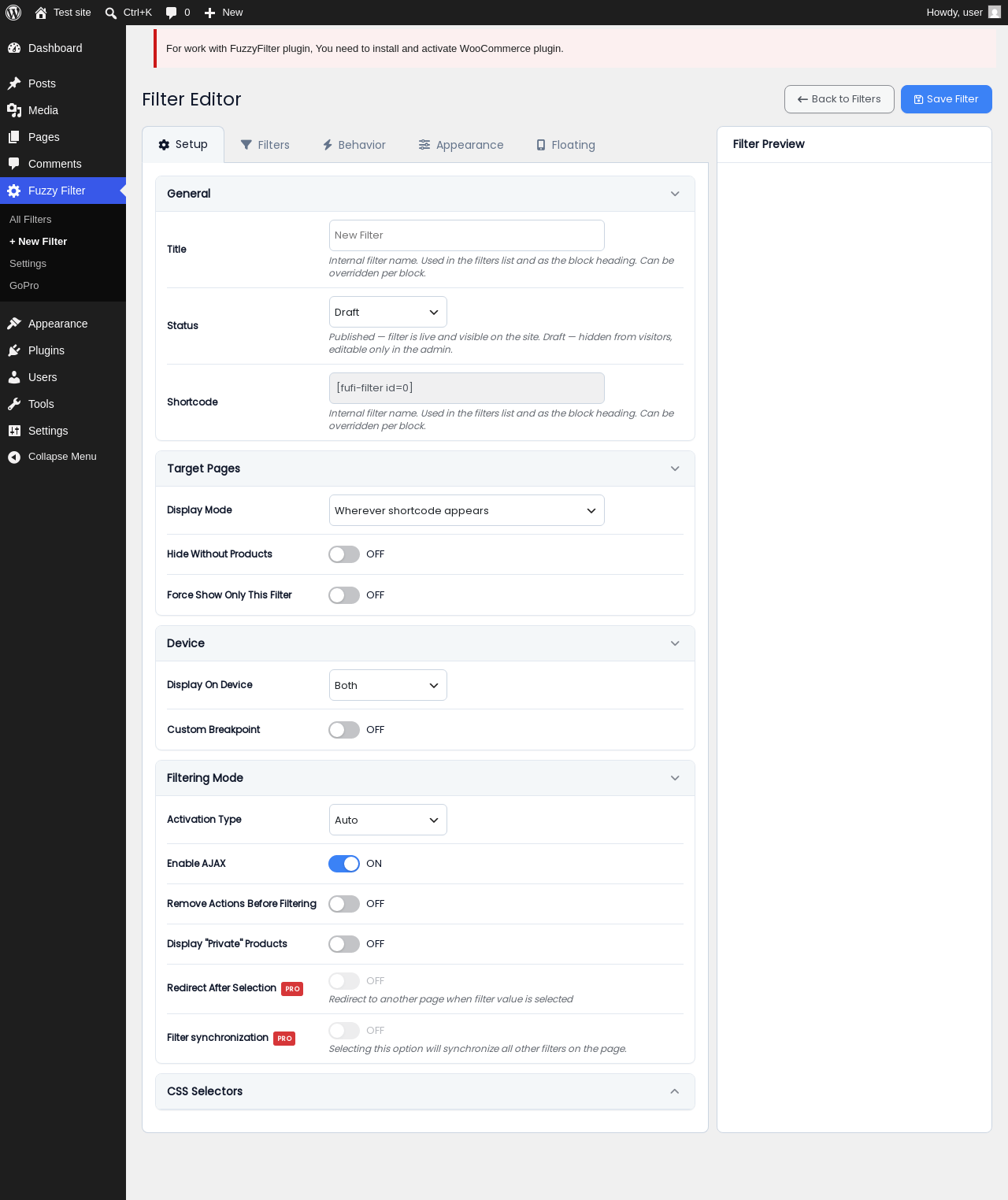The width and height of the screenshot is (1008, 1200).
Task: Click the Collapse Menu arrow icon
Action: coord(14,457)
